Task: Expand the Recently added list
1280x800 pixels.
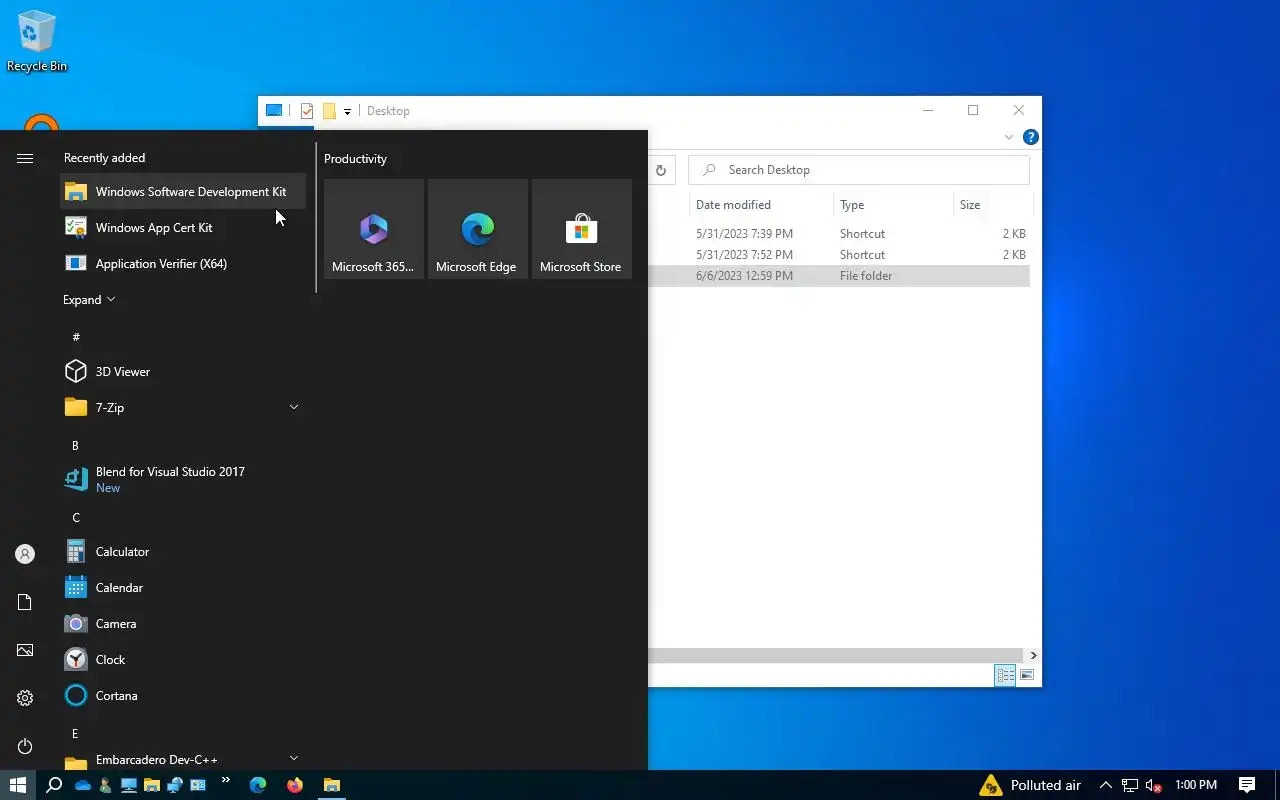Action: tap(89, 300)
